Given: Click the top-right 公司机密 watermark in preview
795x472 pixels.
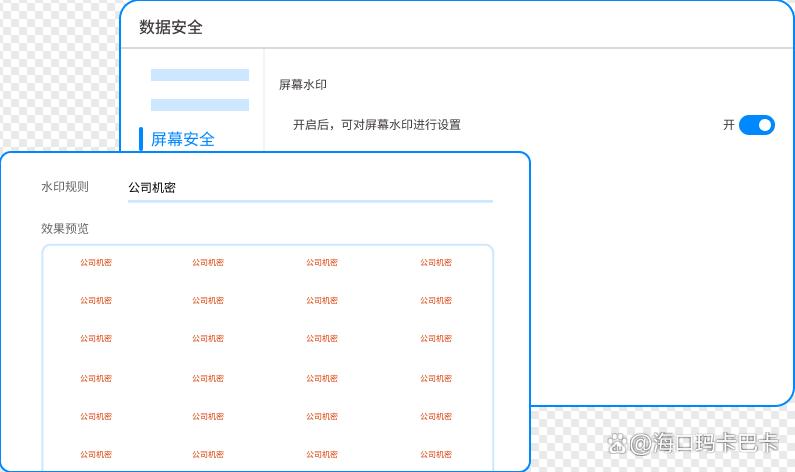Looking at the screenshot, I should [x=436, y=263].
